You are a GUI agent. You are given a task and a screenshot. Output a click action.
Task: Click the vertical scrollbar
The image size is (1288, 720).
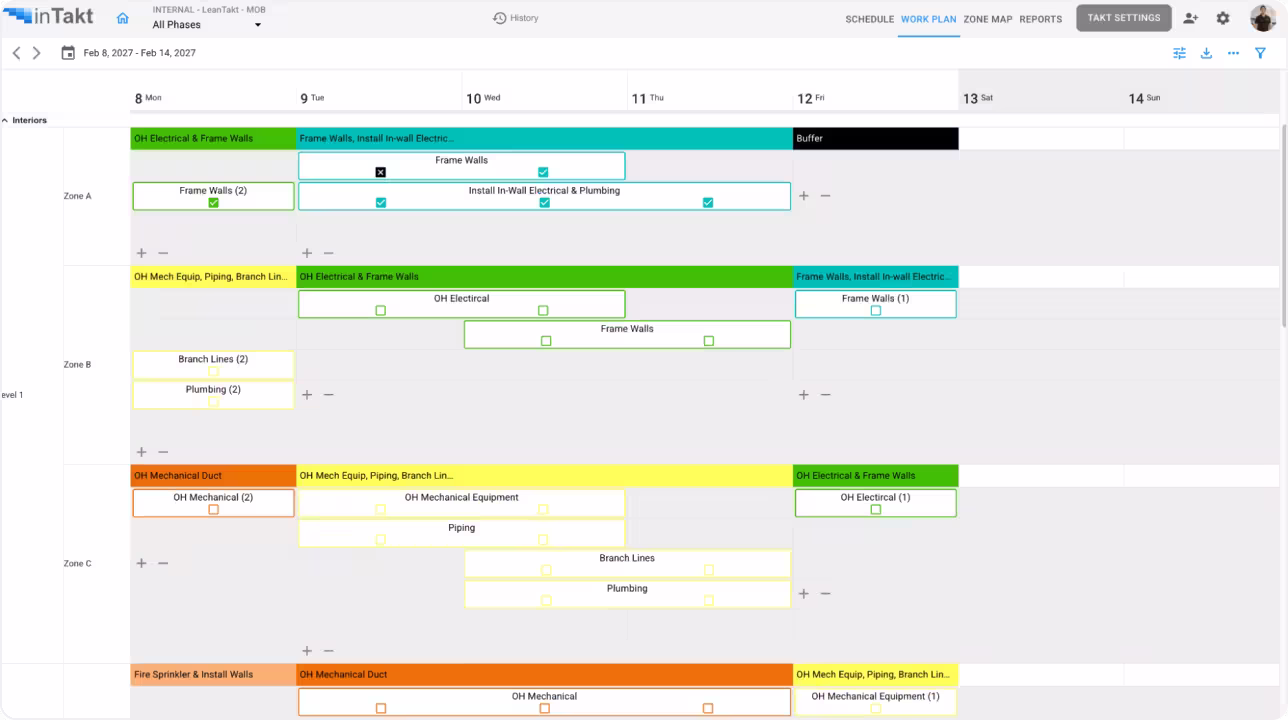[1284, 225]
